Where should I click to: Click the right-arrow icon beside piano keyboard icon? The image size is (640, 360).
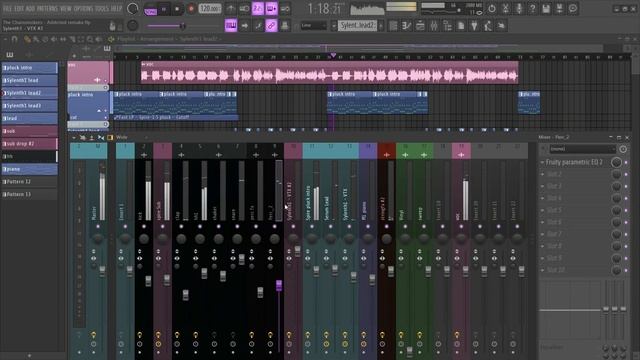click(244, 26)
